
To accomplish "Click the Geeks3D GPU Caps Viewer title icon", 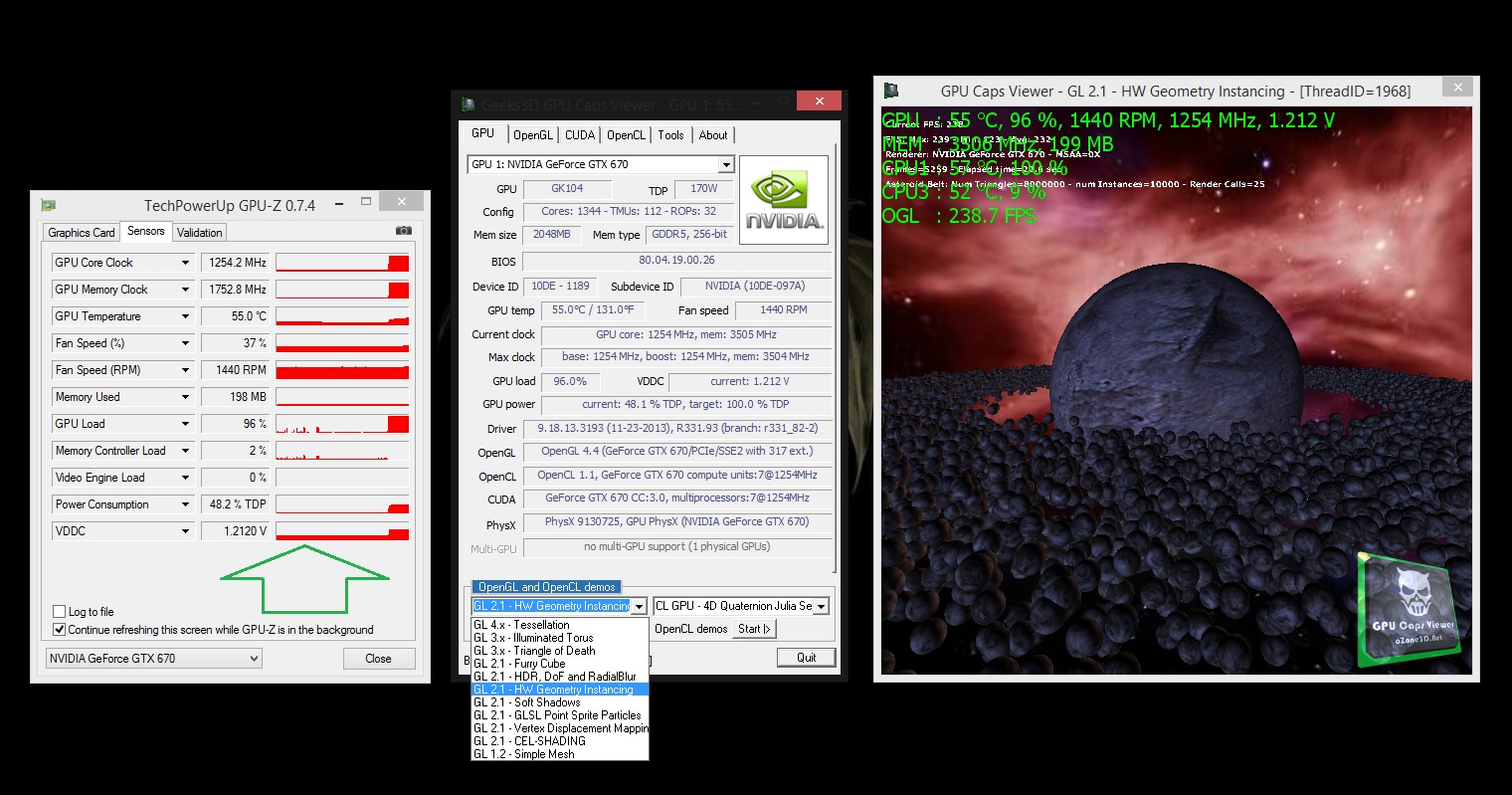I will click(x=471, y=104).
